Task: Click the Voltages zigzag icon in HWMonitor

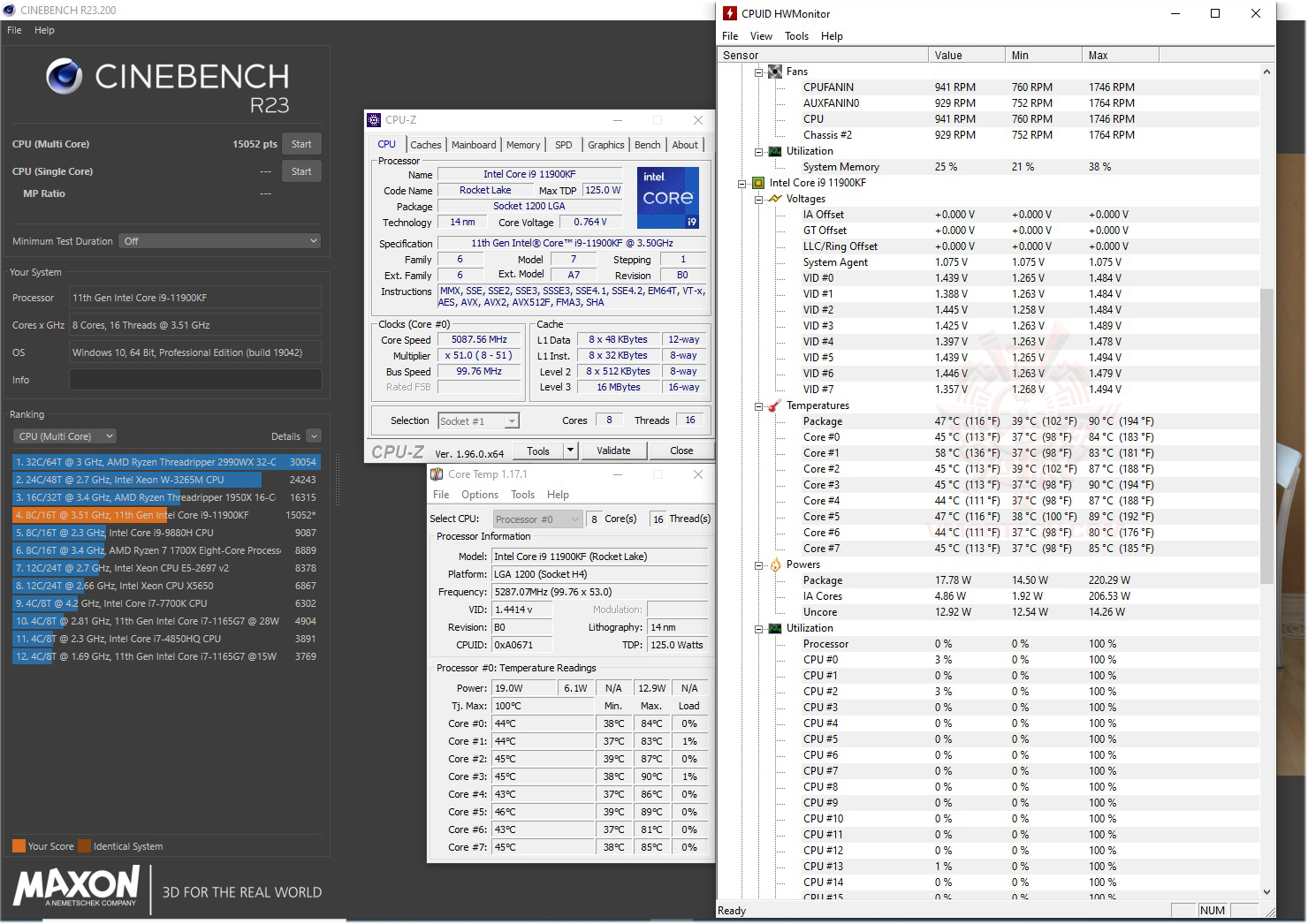Action: pyautogui.click(x=775, y=199)
